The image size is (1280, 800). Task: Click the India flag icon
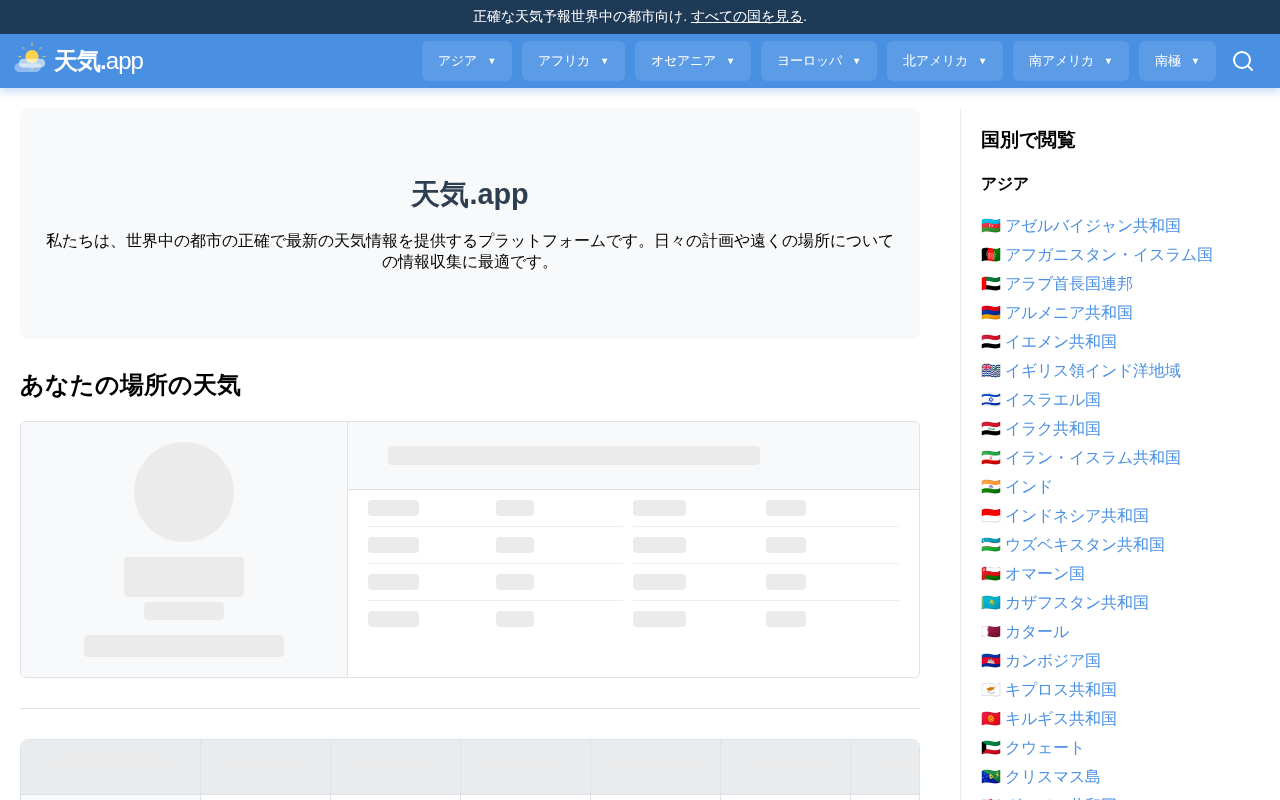point(990,487)
